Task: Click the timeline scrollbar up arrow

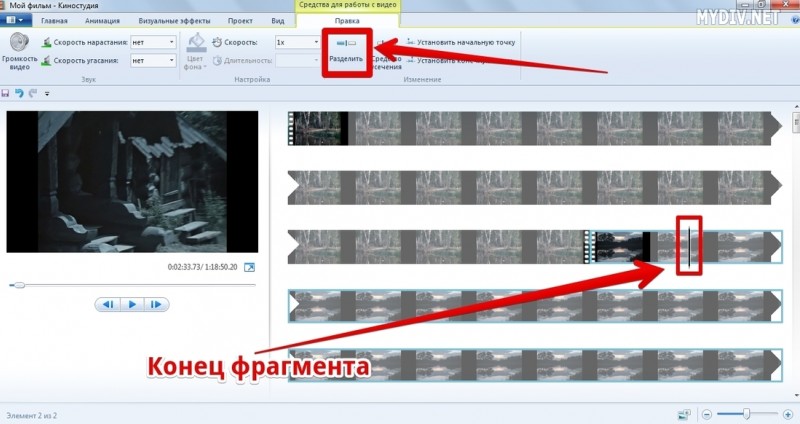Action: pyautogui.click(x=796, y=107)
